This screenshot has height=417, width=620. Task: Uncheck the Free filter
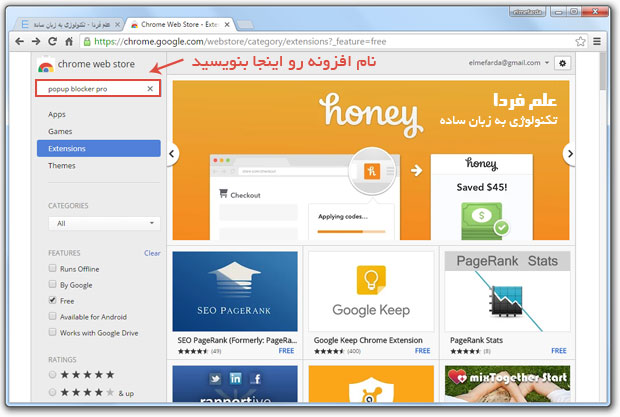click(x=53, y=300)
